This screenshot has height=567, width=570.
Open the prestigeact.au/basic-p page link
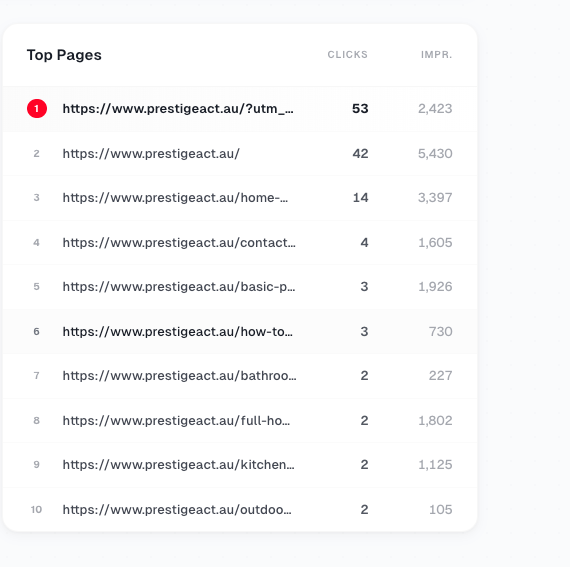pos(179,286)
